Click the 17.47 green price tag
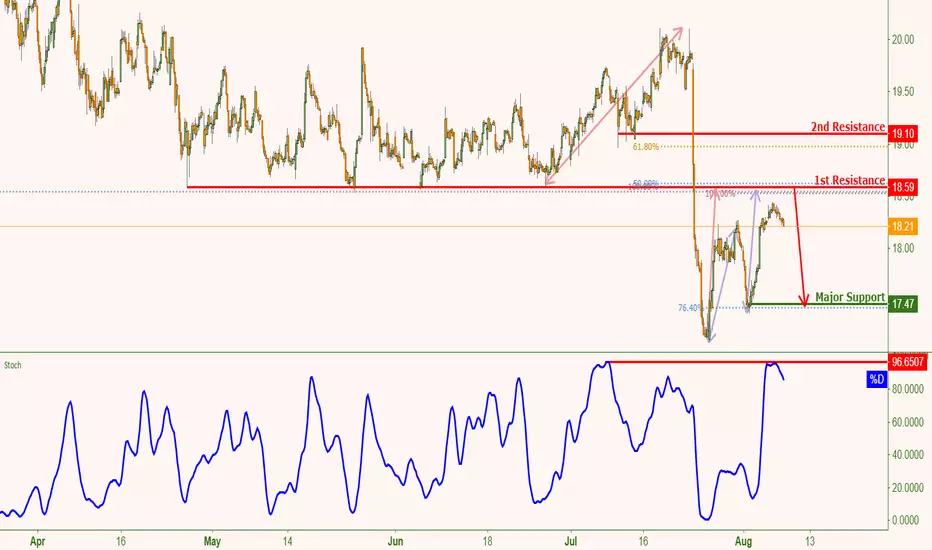 point(903,304)
